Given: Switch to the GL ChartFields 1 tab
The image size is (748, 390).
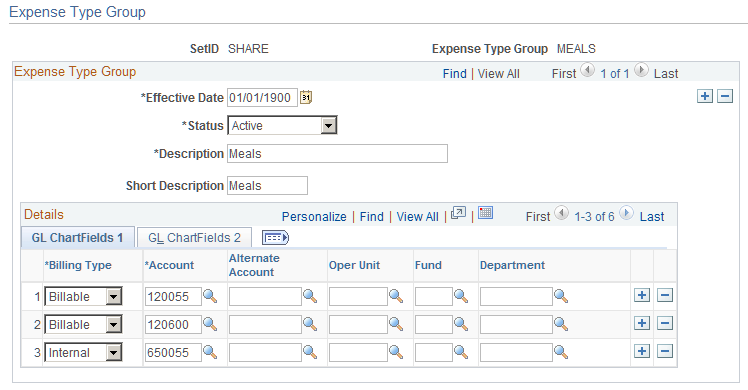Looking at the screenshot, I should pyautogui.click(x=77, y=237).
